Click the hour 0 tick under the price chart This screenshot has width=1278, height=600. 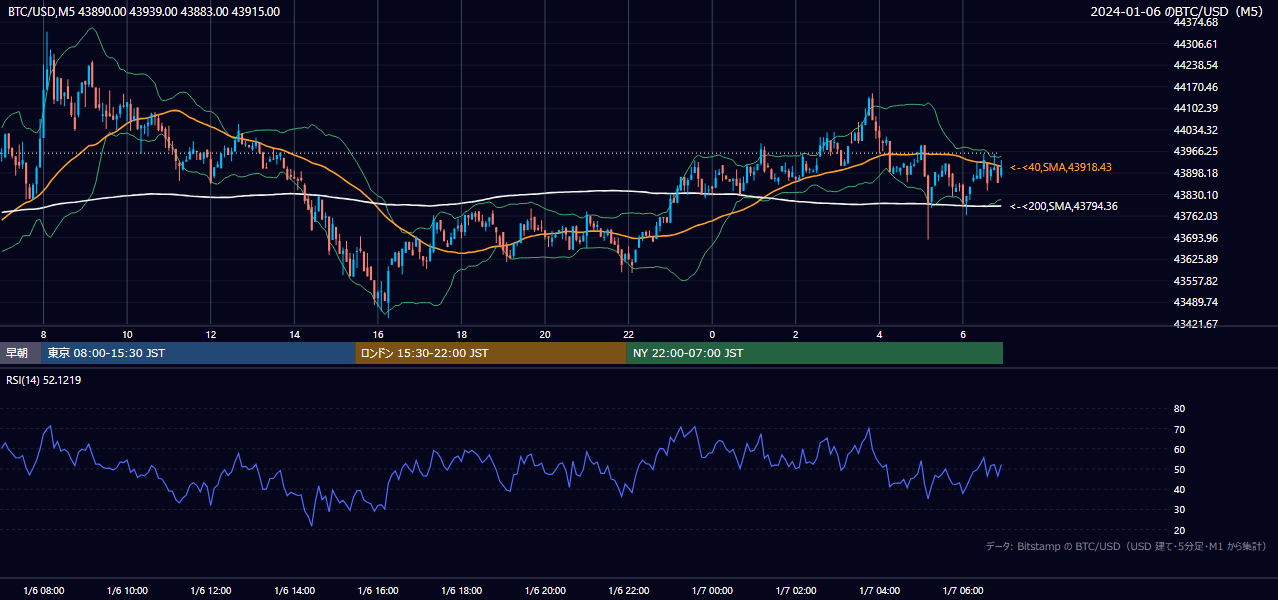pos(712,334)
